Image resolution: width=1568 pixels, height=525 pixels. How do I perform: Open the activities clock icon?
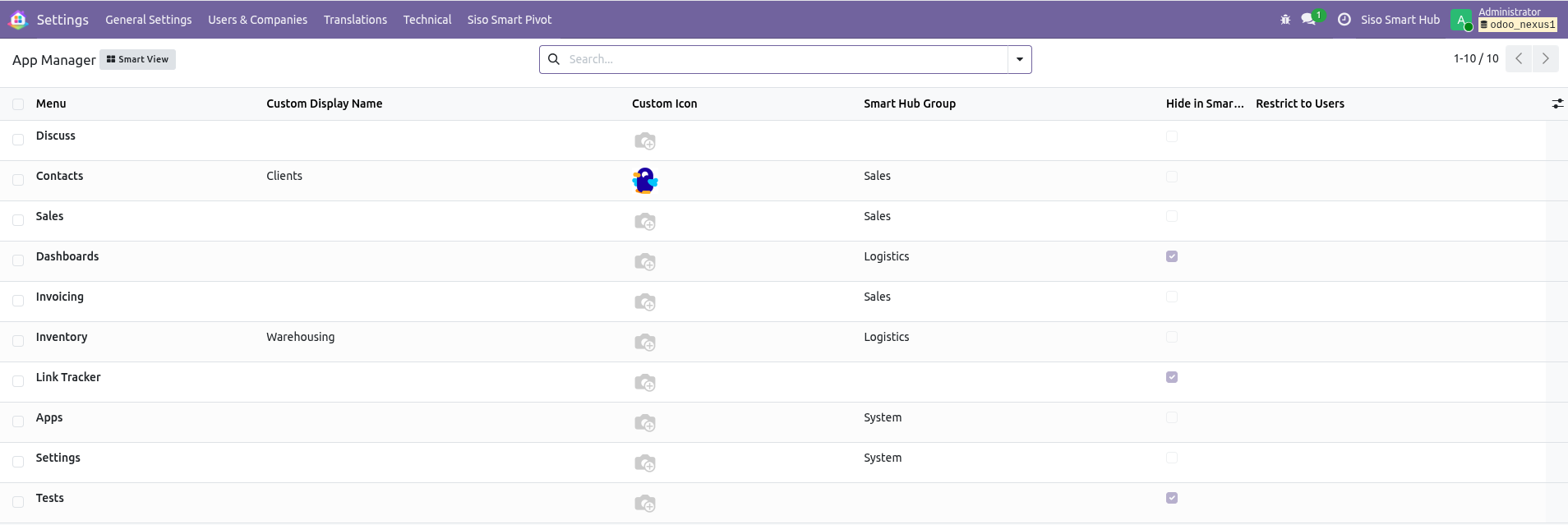(x=1344, y=20)
